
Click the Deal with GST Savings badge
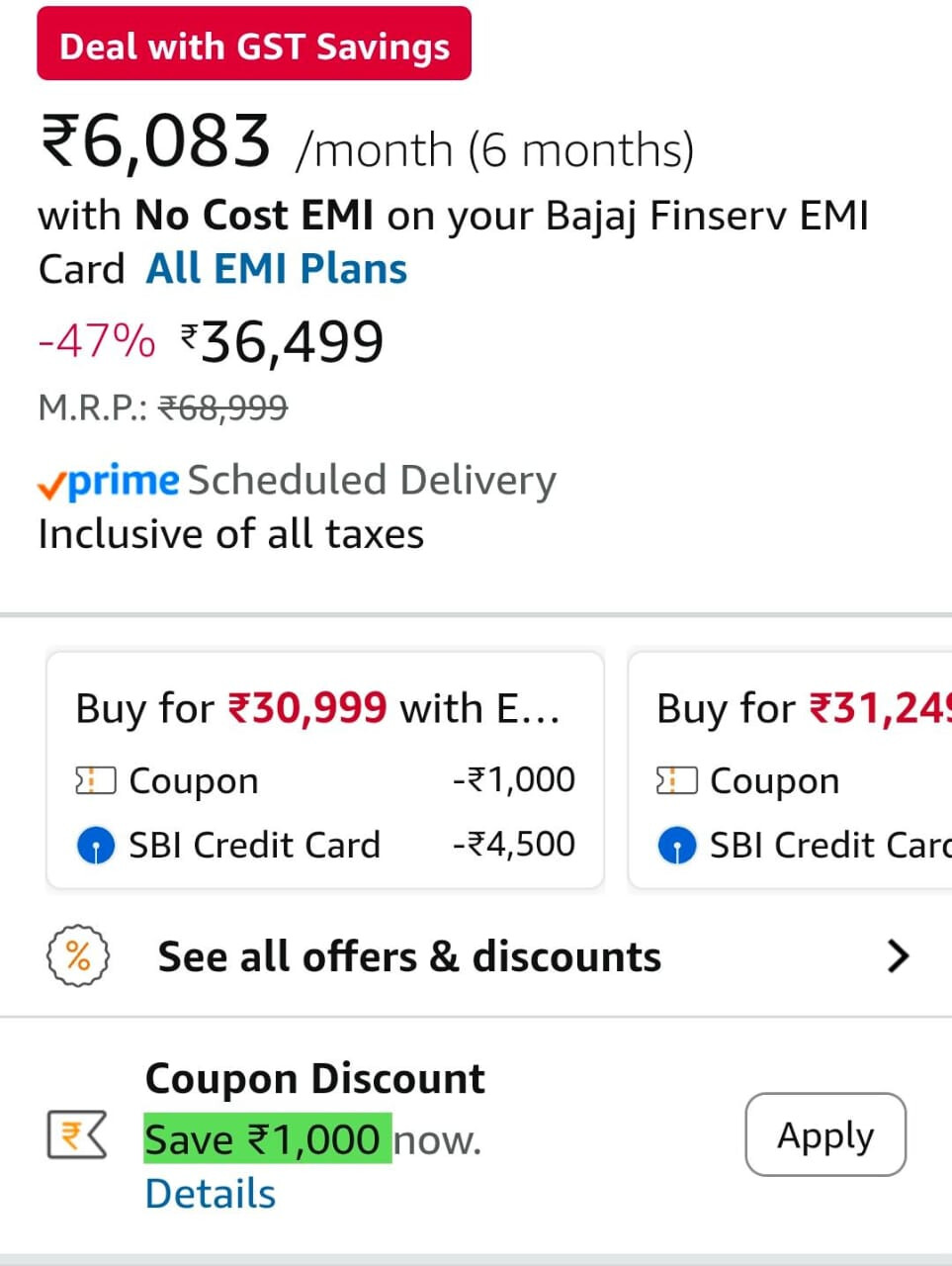pyautogui.click(x=254, y=45)
